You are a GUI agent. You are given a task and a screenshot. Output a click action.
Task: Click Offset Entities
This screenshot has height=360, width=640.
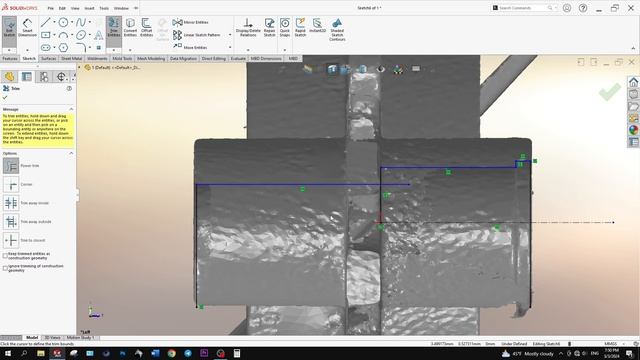point(146,27)
